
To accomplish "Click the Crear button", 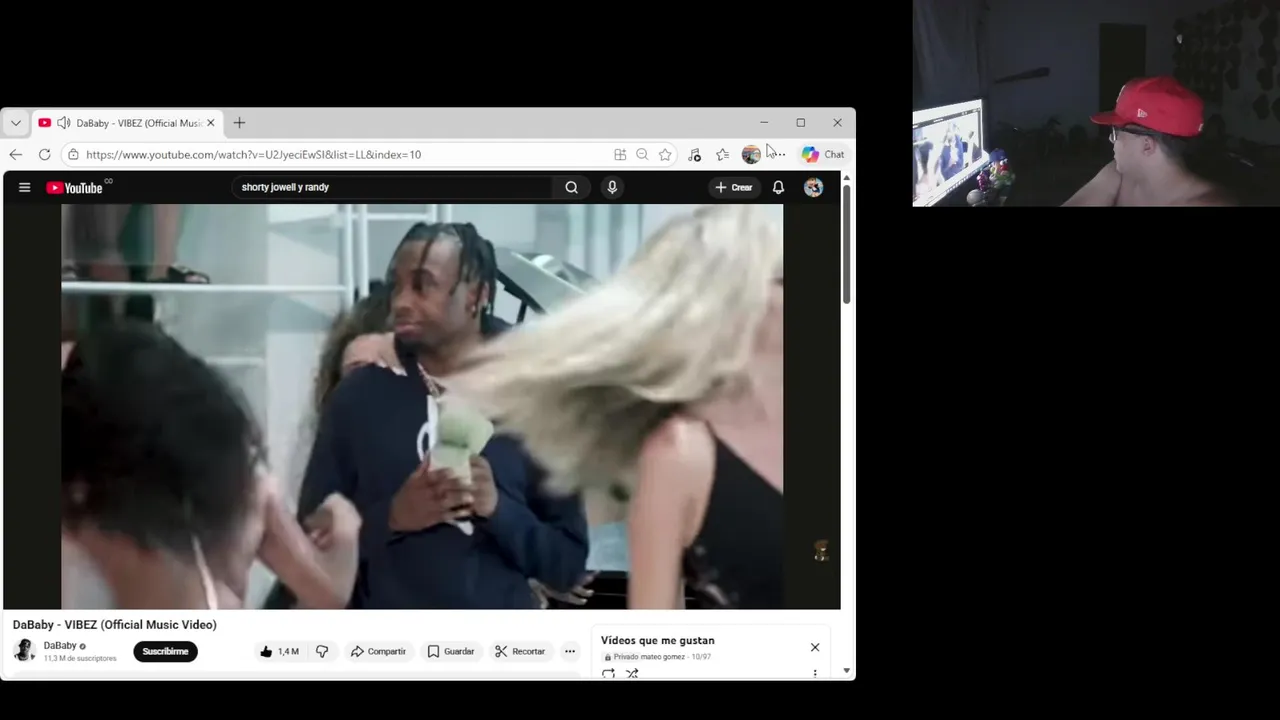I will (734, 187).
